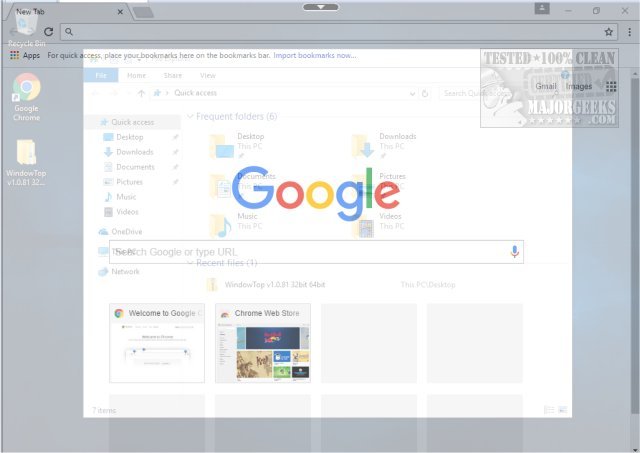Expand the Explorer address history dropdown

[412, 94]
